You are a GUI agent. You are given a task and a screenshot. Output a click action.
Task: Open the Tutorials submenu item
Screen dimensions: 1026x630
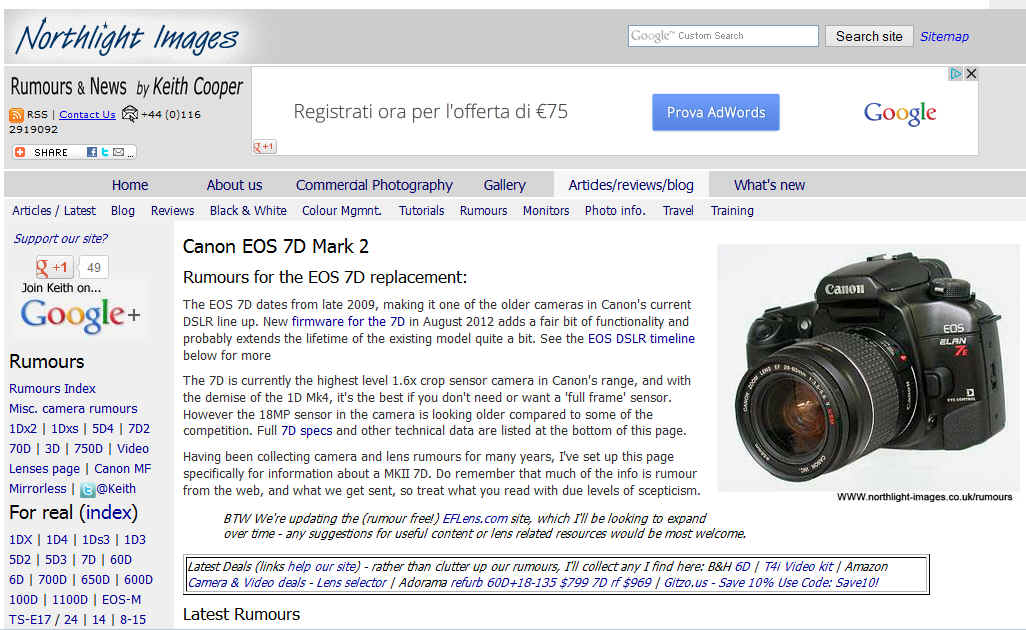pos(421,211)
